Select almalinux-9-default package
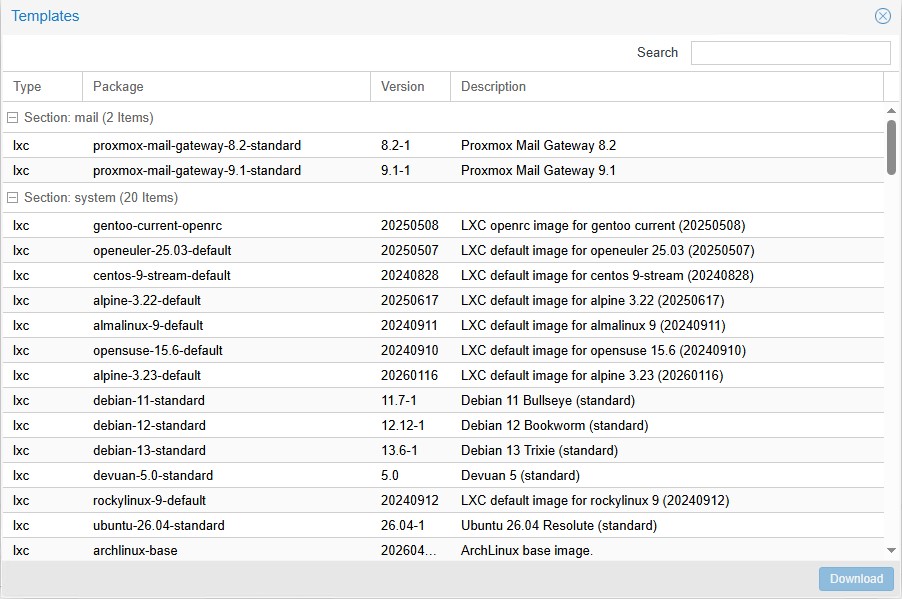This screenshot has height=599, width=902. [148, 326]
